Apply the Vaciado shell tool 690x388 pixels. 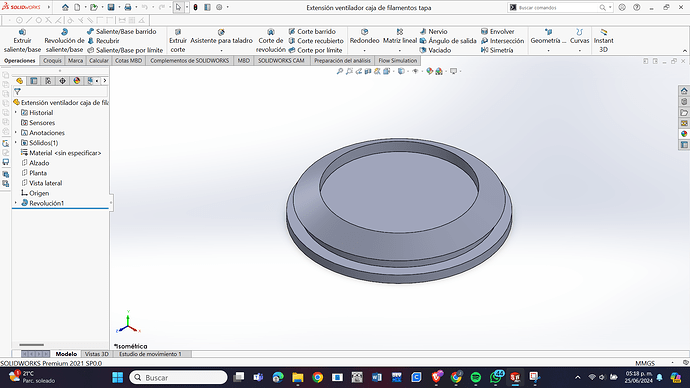coord(435,50)
